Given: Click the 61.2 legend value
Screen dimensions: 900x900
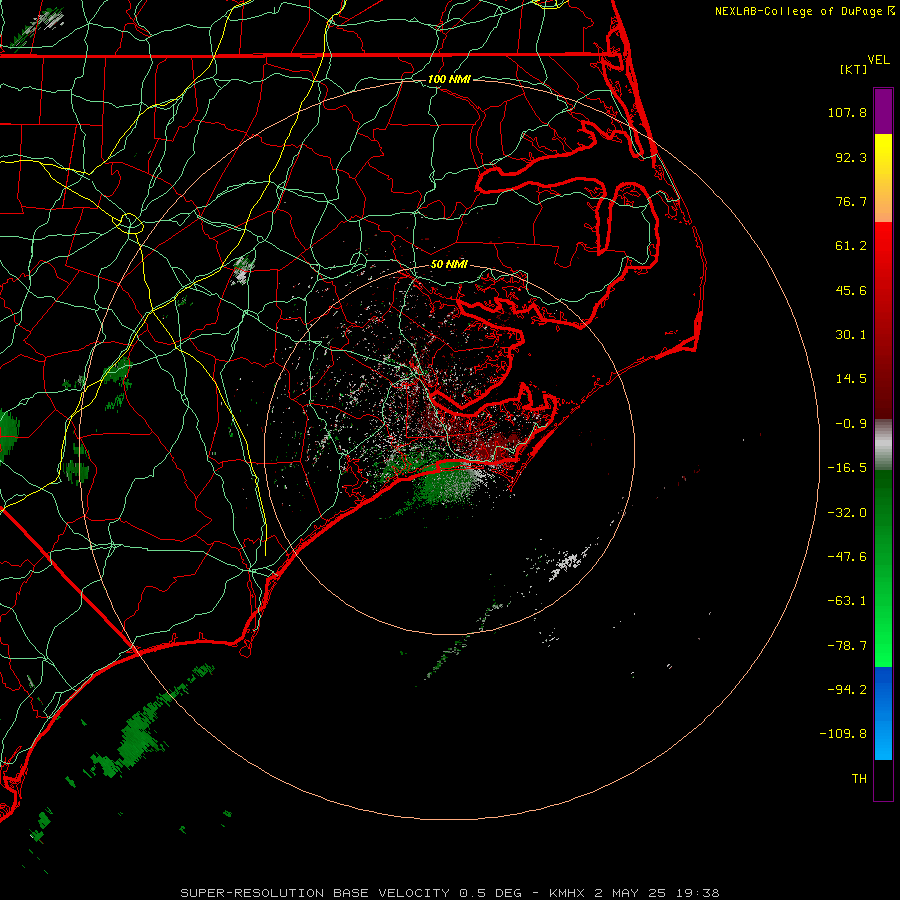Looking at the screenshot, I should 851,246.
